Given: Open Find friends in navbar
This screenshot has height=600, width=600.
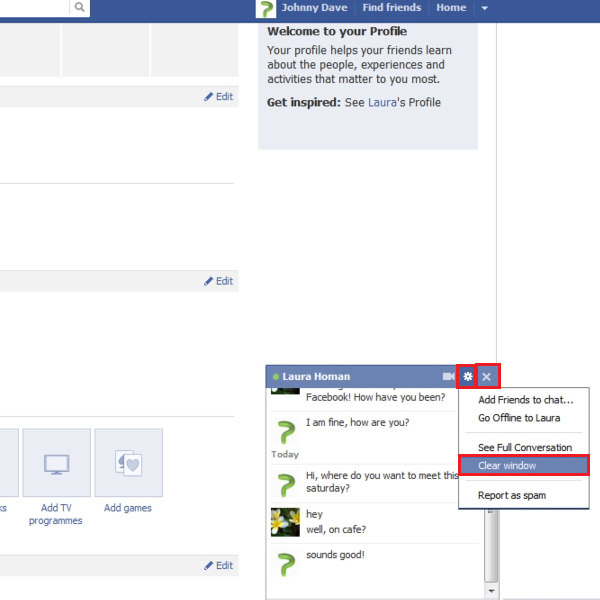Looking at the screenshot, I should pyautogui.click(x=391, y=8).
